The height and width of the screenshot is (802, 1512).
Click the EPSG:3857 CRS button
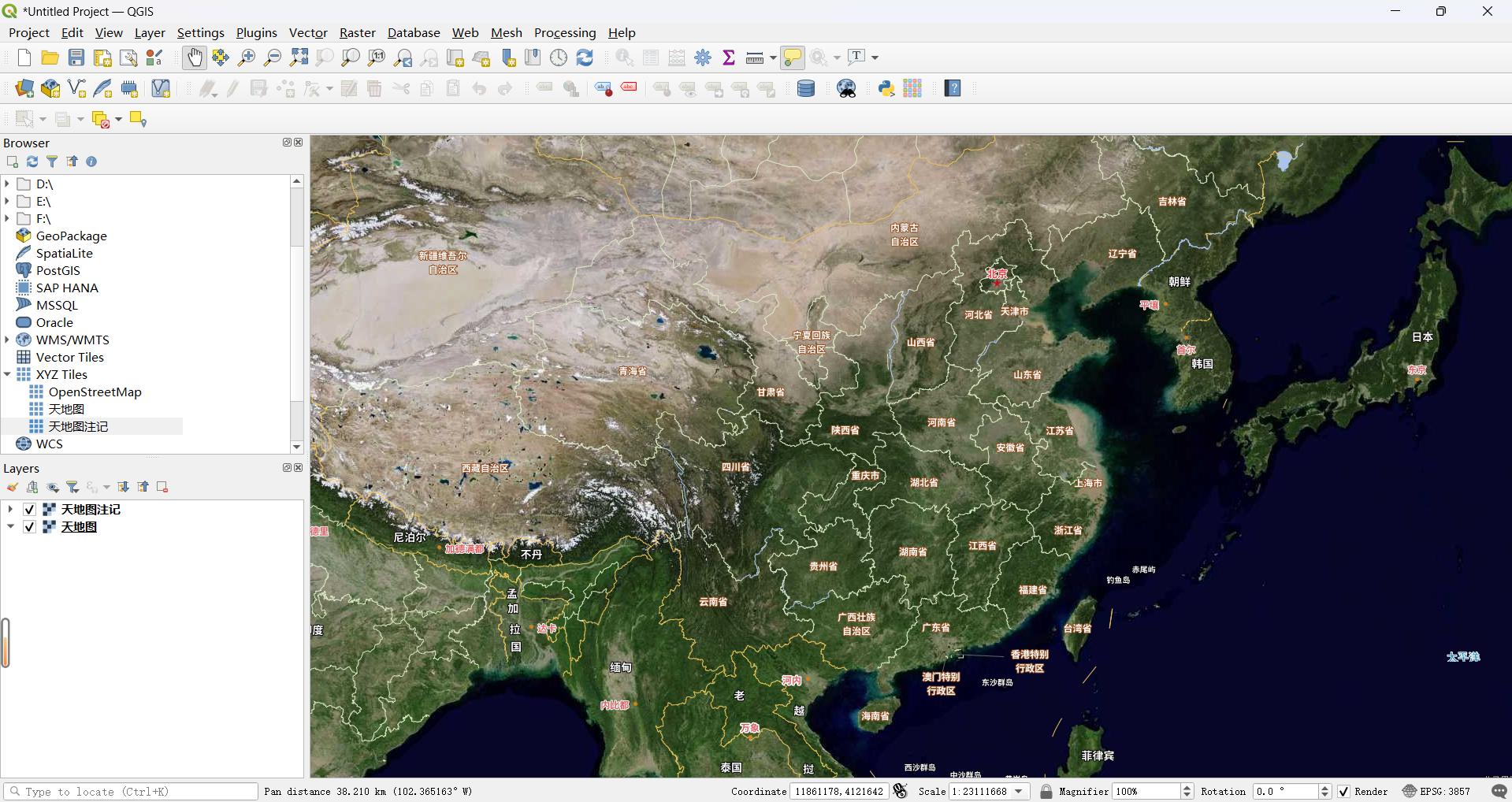tap(1436, 791)
